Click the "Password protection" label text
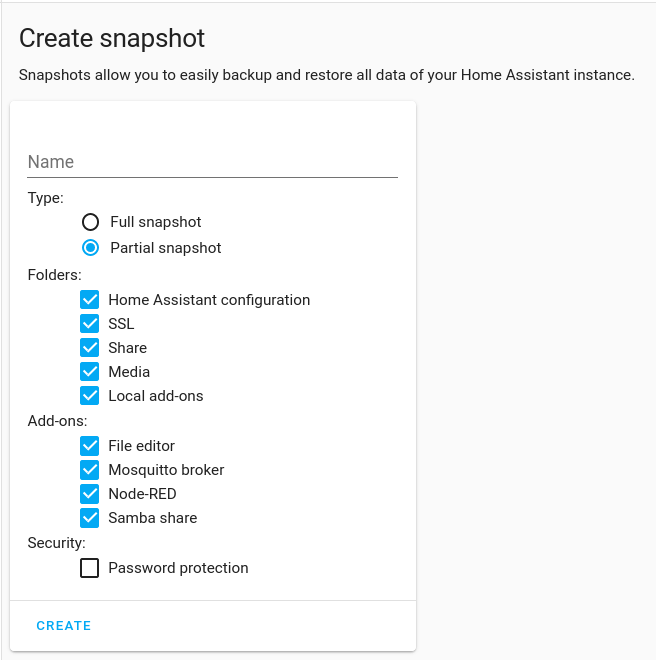Image resolution: width=656 pixels, height=660 pixels. coord(178,568)
